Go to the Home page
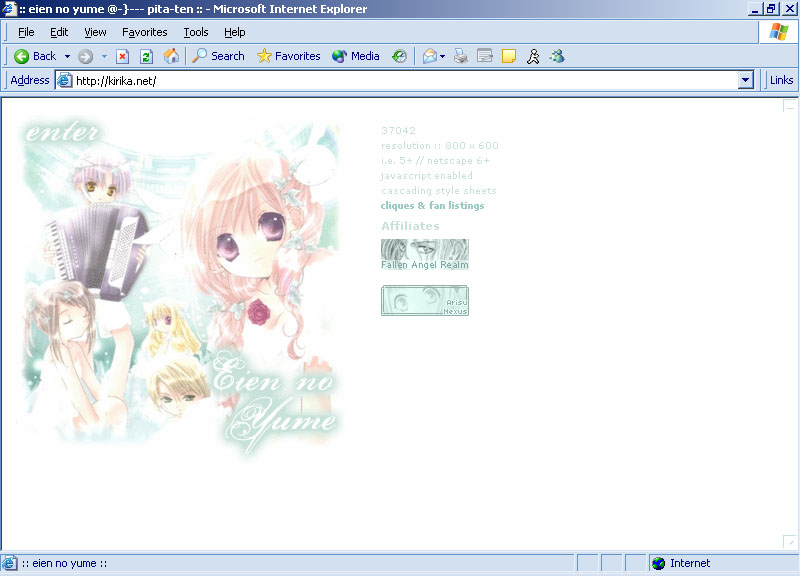 pyautogui.click(x=171, y=56)
